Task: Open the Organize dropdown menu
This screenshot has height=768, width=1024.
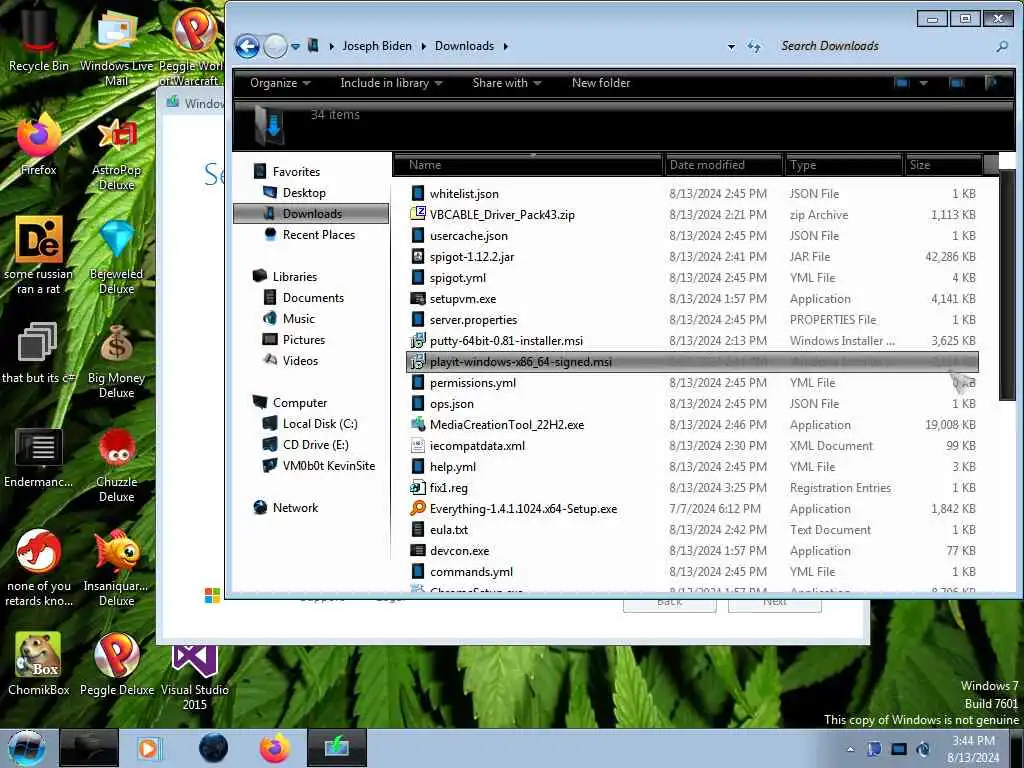Action: point(280,83)
